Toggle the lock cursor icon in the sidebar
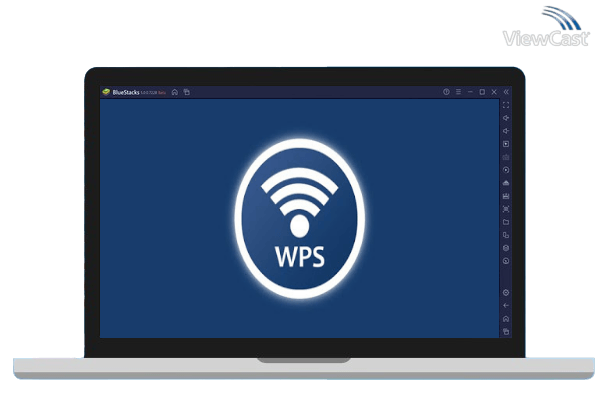 506,144
